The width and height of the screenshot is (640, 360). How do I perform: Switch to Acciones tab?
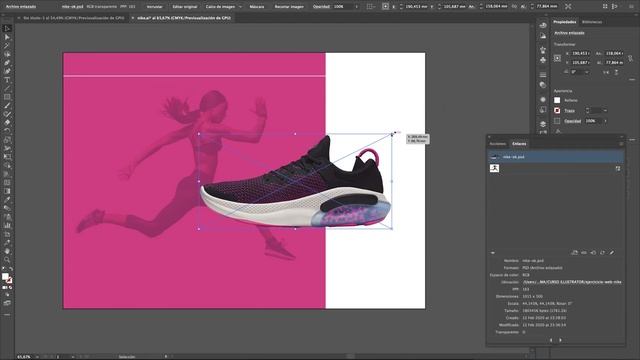[x=498, y=144]
